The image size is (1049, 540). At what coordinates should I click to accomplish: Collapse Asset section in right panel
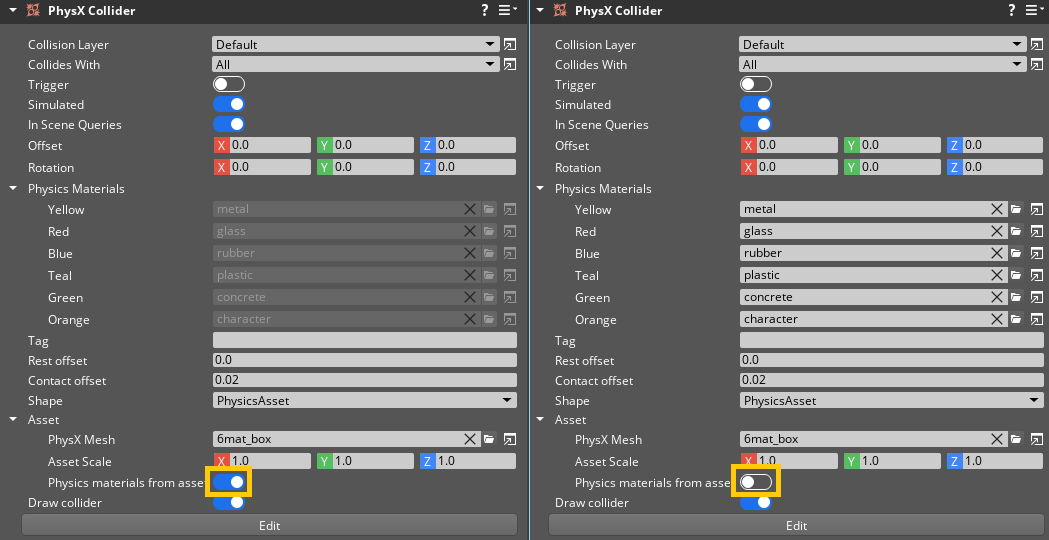pyautogui.click(x=540, y=420)
